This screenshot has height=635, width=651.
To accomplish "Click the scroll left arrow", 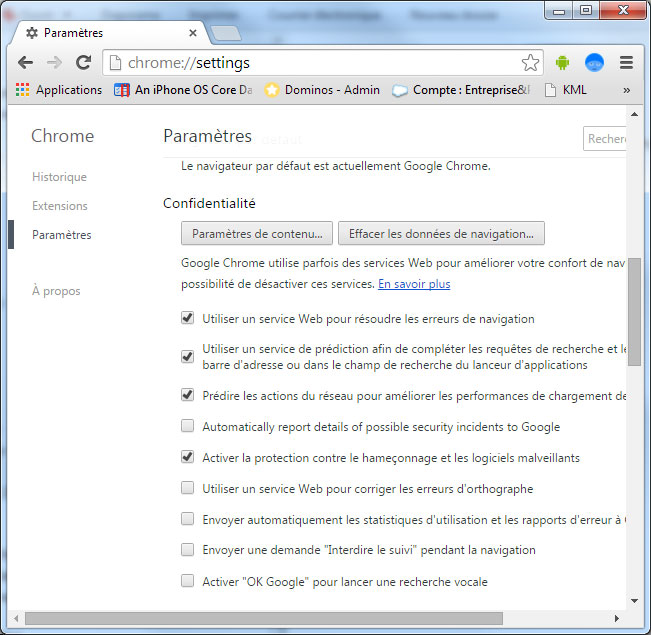I will (16, 618).
